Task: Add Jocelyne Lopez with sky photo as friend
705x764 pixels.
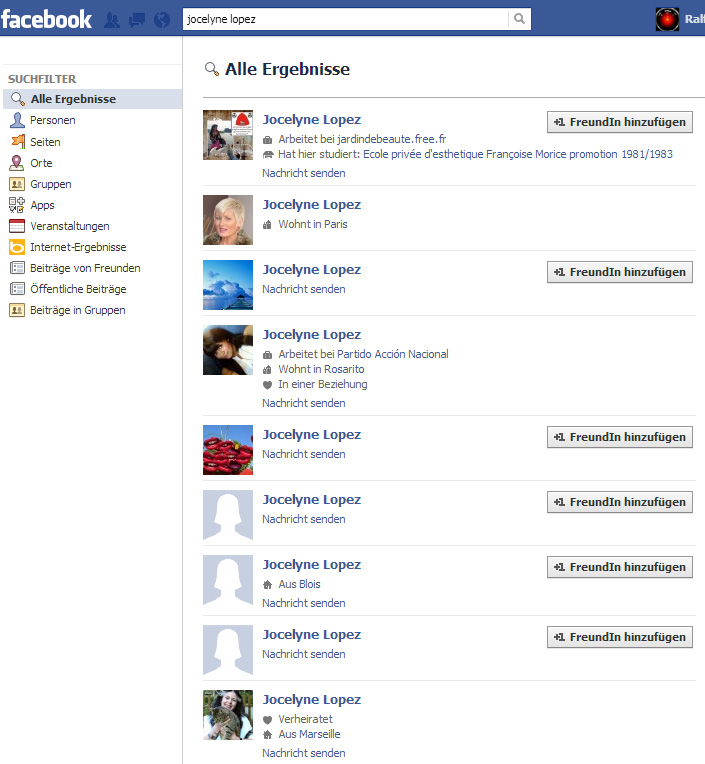Action: (620, 272)
